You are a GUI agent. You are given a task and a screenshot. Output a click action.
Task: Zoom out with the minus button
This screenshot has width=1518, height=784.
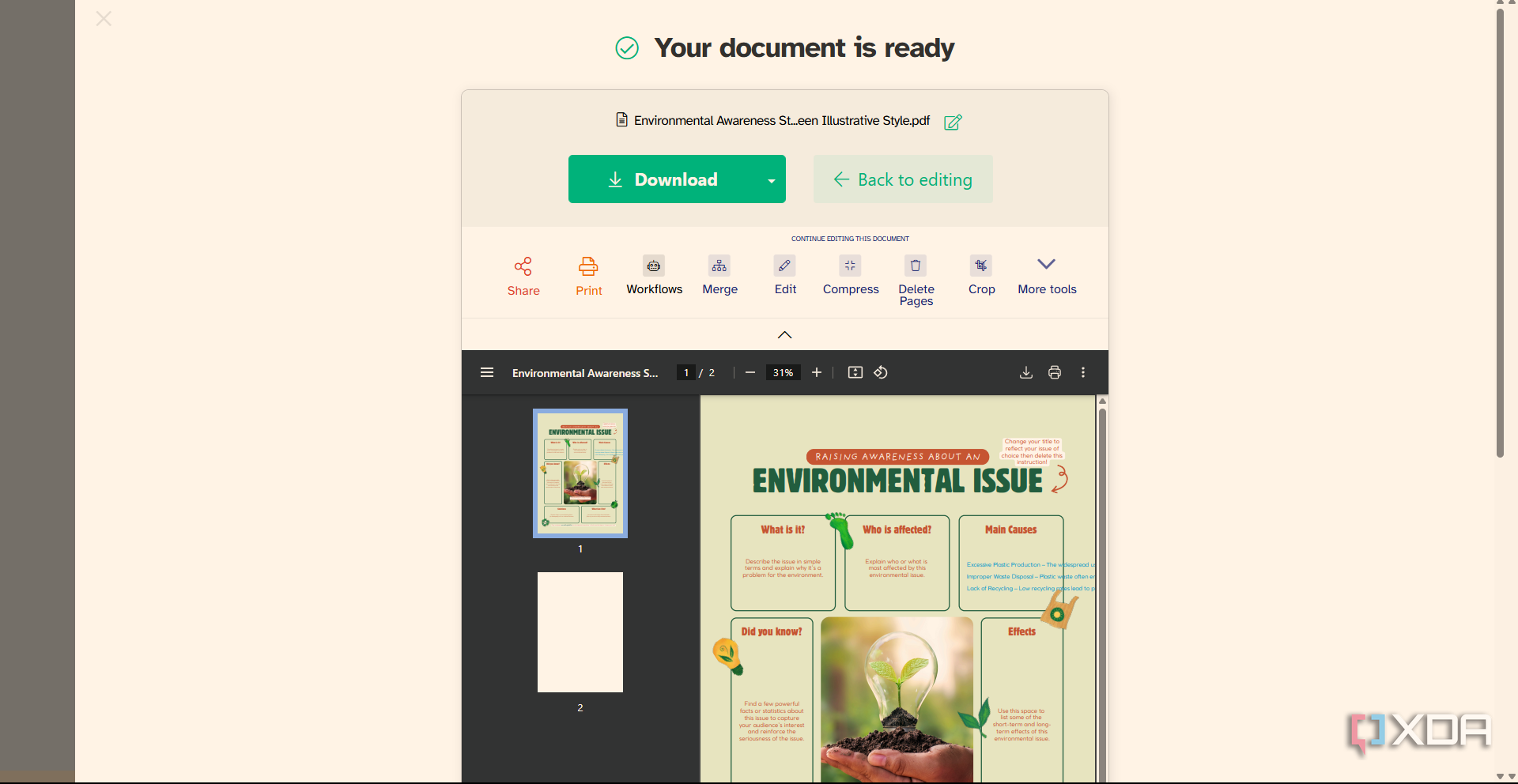coord(750,372)
